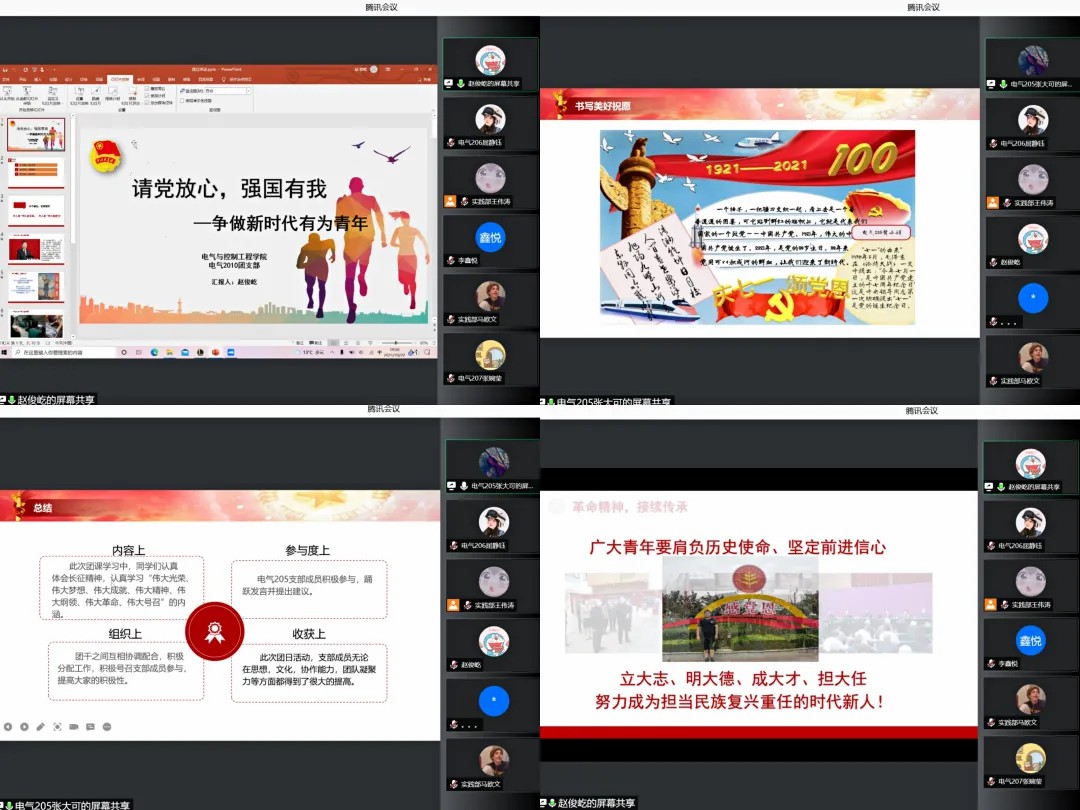
Task: Click the orange host icon beside 实践部王伟涛 in the top-left view
Action: 450,201
